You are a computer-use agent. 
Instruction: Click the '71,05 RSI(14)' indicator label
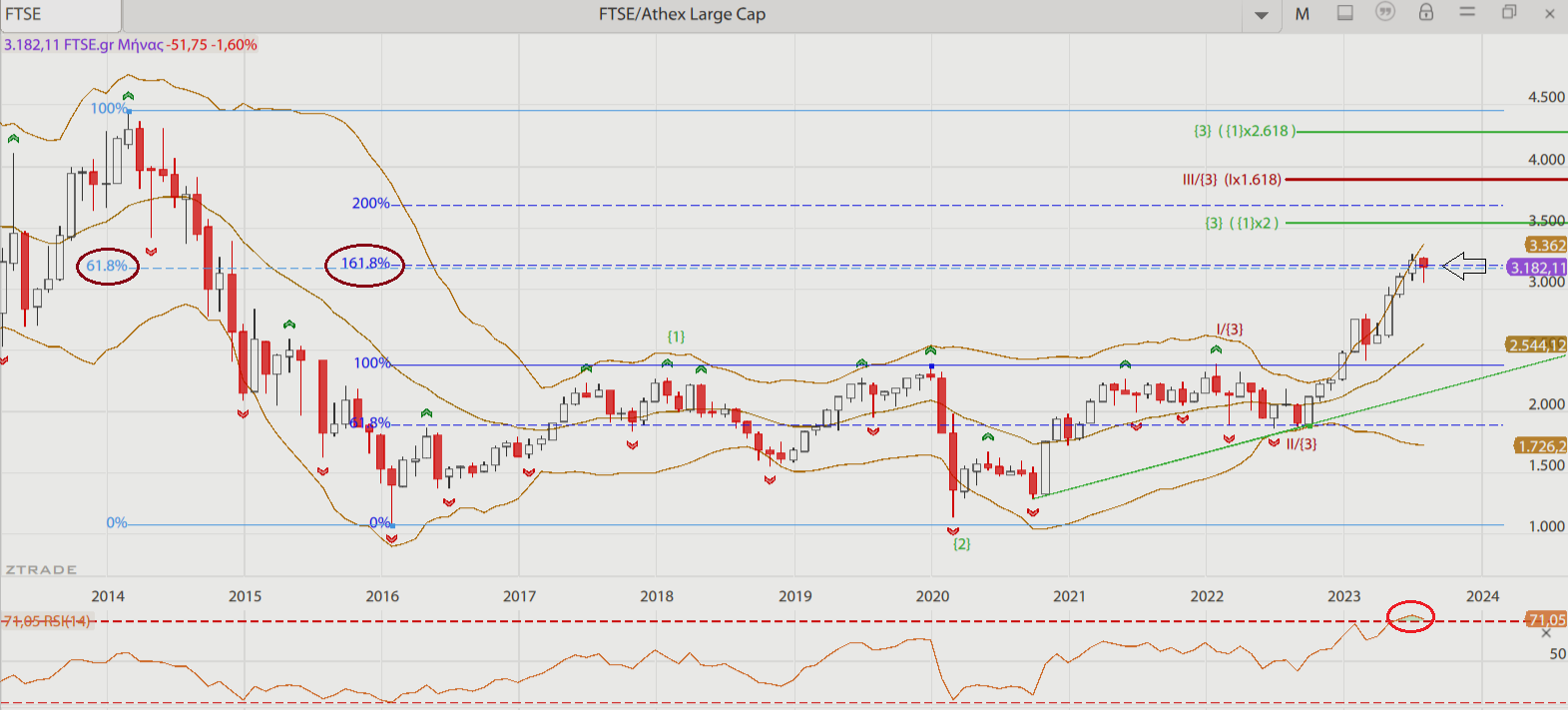click(x=47, y=621)
